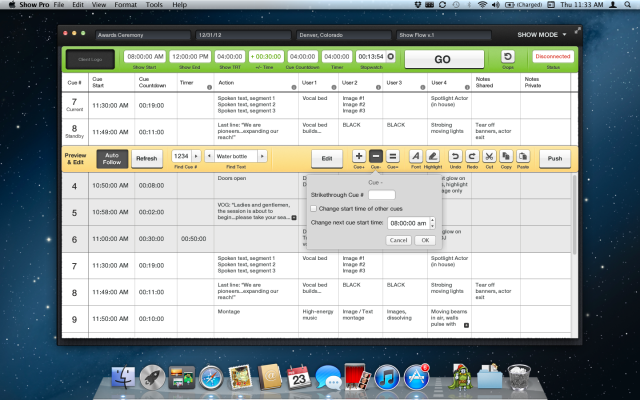The image size is (640, 400).
Task: Click the Redo icon
Action: point(472,156)
